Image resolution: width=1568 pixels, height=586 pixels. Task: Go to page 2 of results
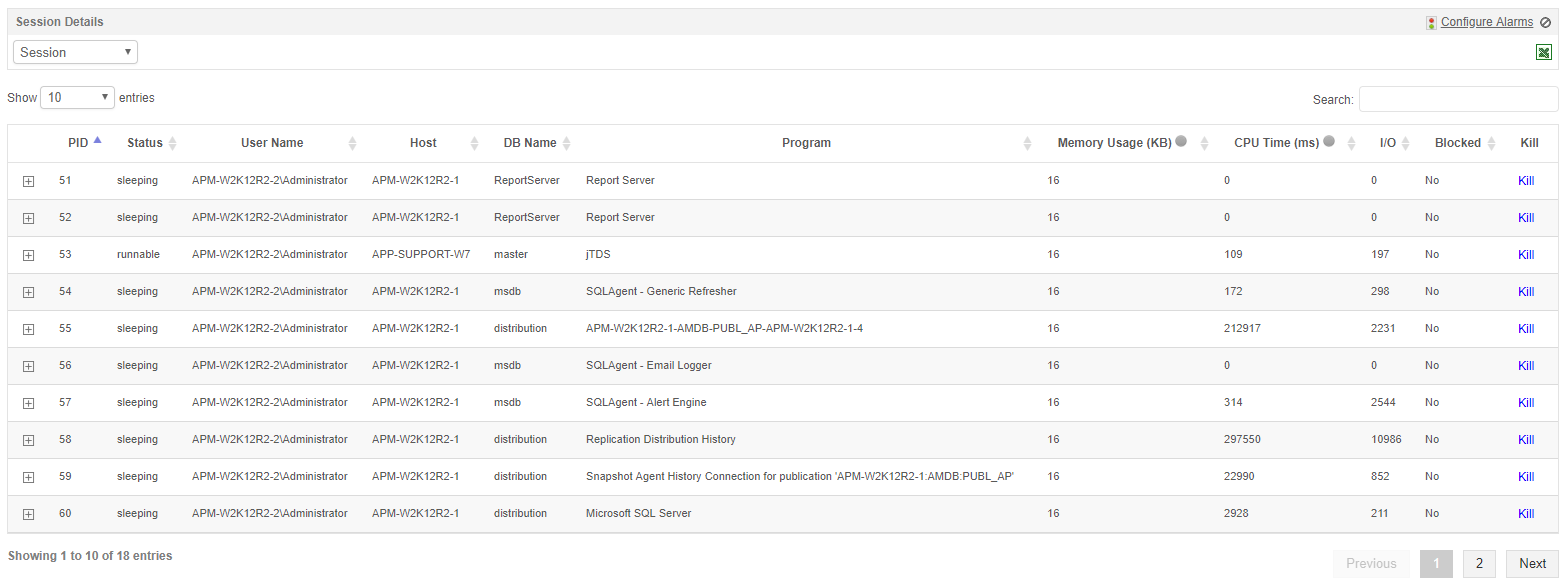pos(1479,563)
